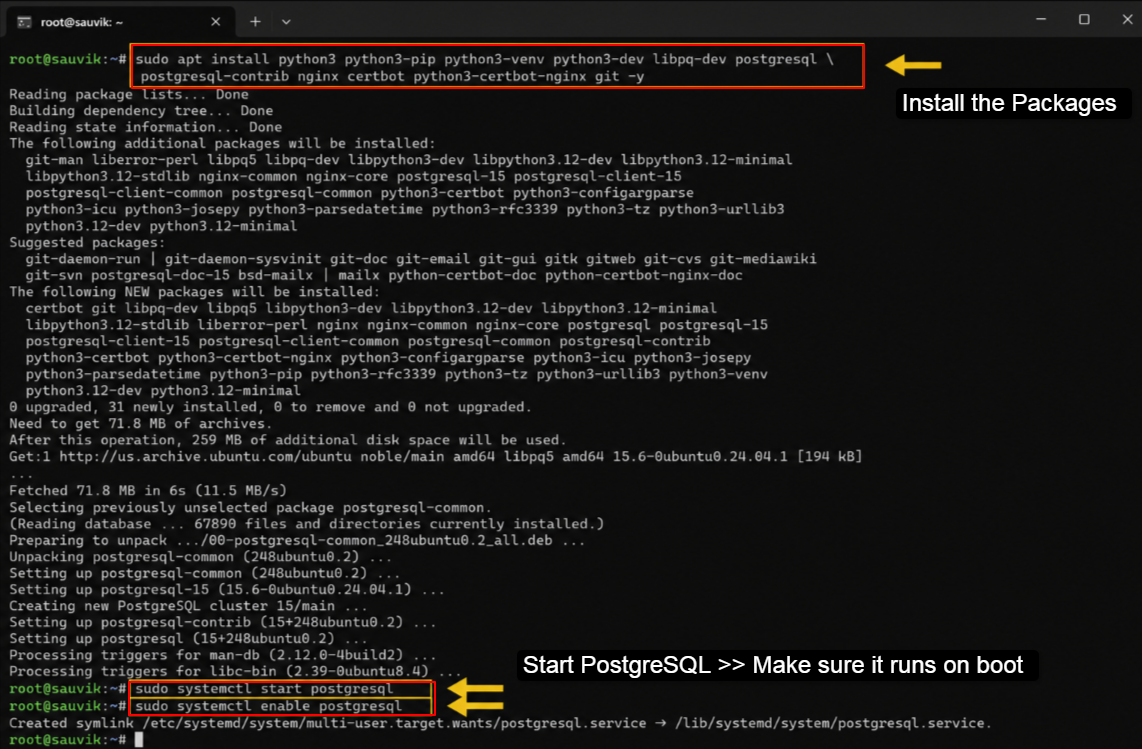Click '0 upgraded, 31 newly installed' line

point(270,407)
